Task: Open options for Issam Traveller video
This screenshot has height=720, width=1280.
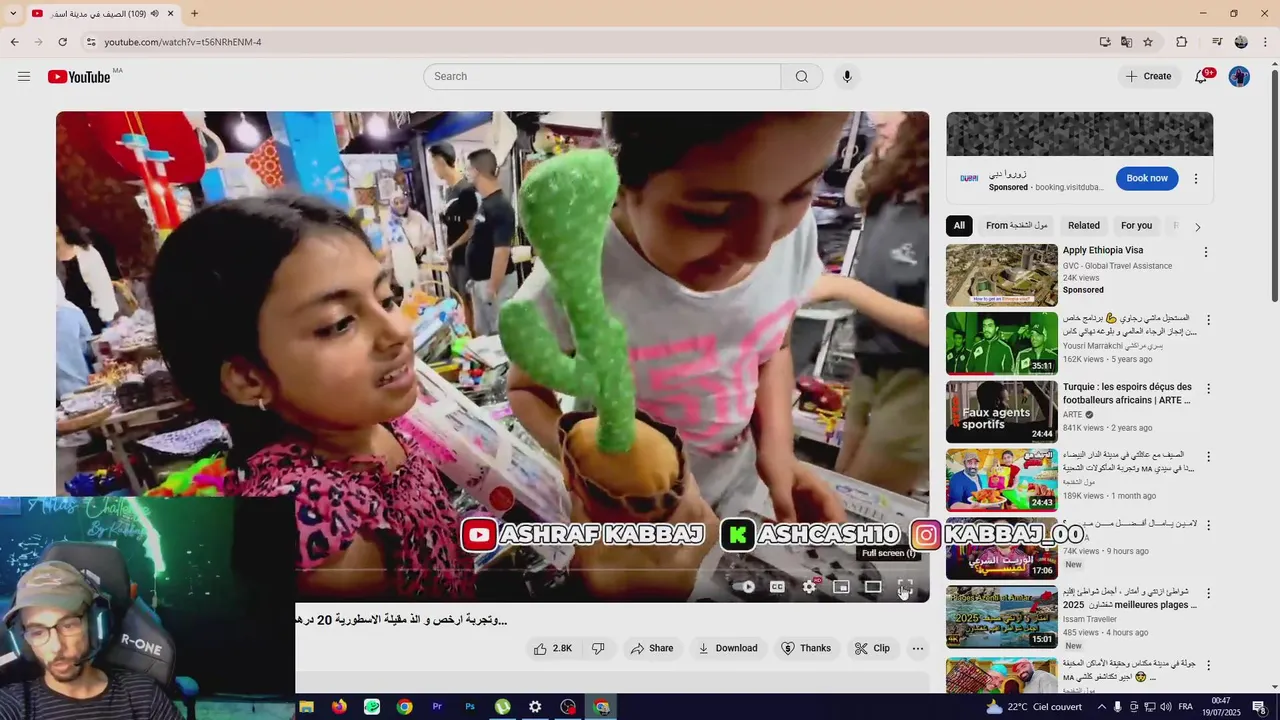Action: click(x=1208, y=594)
